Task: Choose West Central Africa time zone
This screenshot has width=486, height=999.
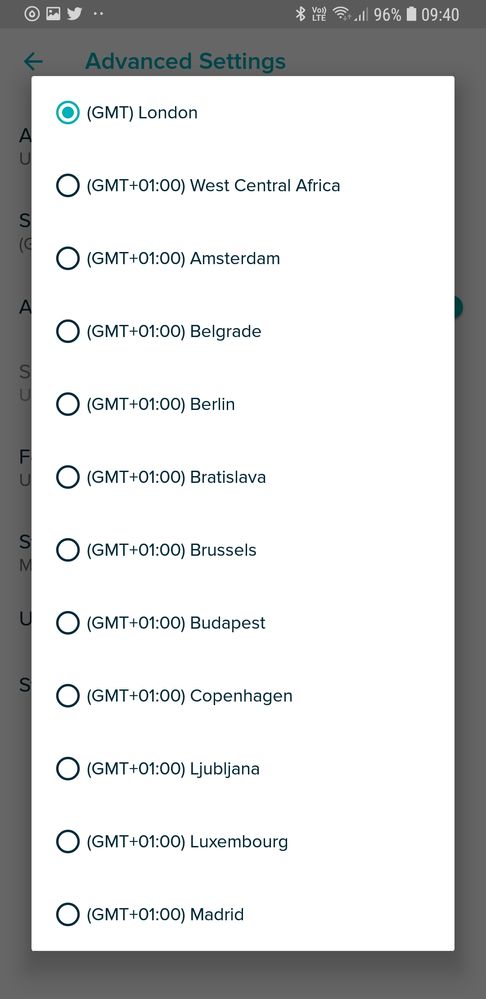Action: [x=68, y=185]
